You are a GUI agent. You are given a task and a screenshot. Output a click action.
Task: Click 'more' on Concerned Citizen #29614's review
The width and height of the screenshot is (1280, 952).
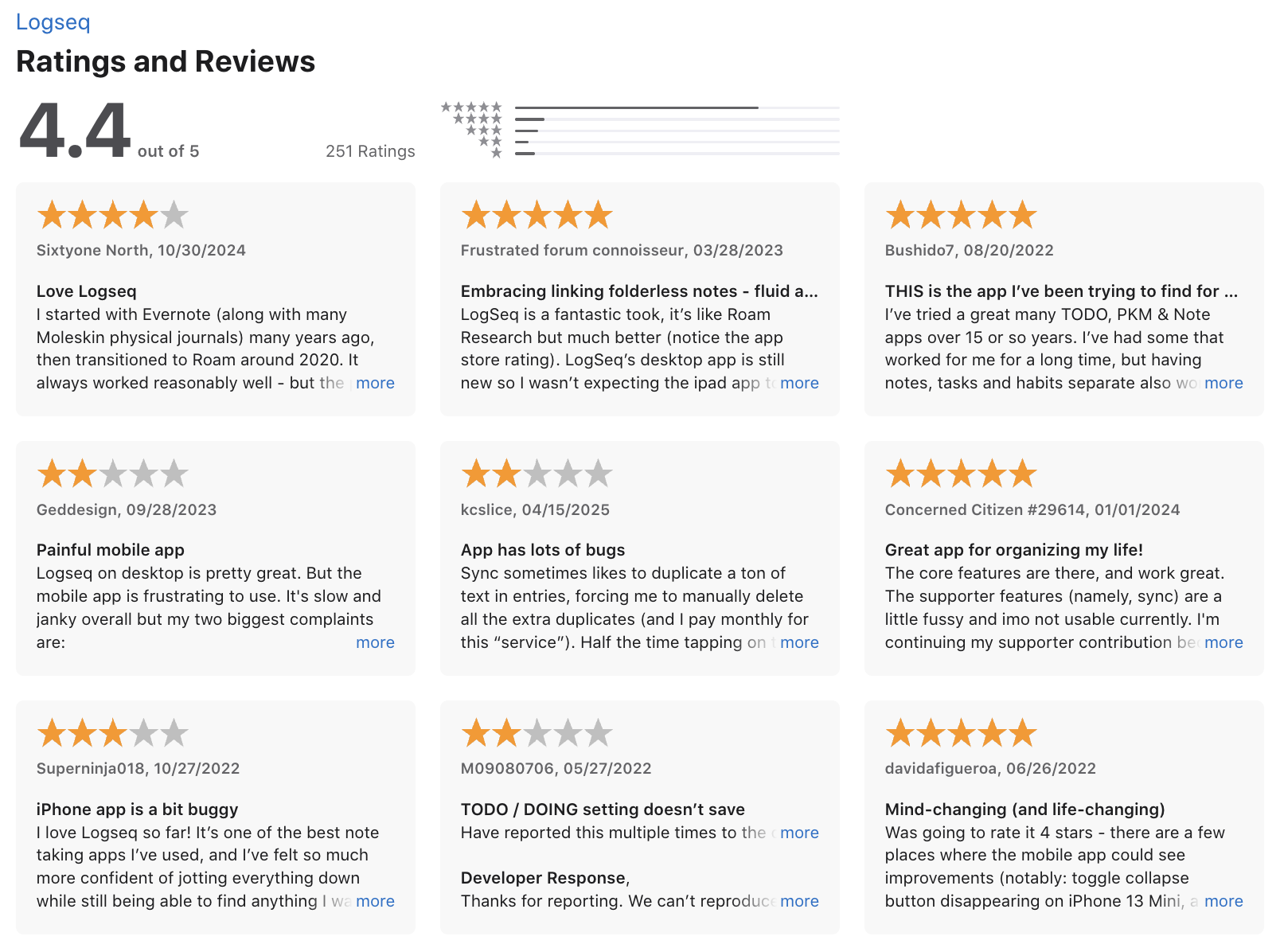(1224, 642)
